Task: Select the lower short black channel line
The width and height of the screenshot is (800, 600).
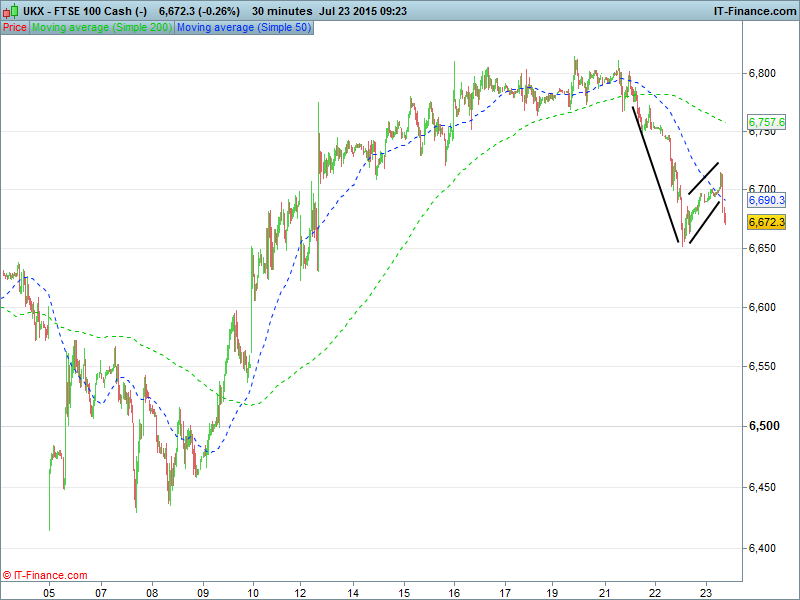Action: pyautogui.click(x=704, y=222)
